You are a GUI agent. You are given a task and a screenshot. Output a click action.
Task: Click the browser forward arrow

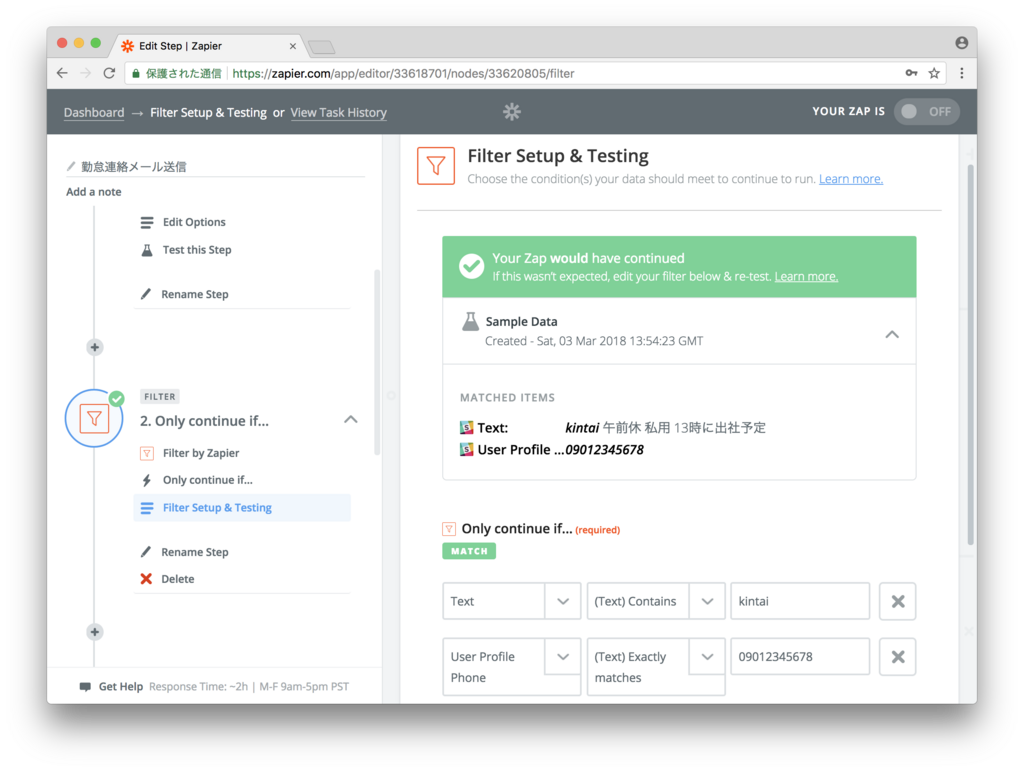(x=86, y=73)
